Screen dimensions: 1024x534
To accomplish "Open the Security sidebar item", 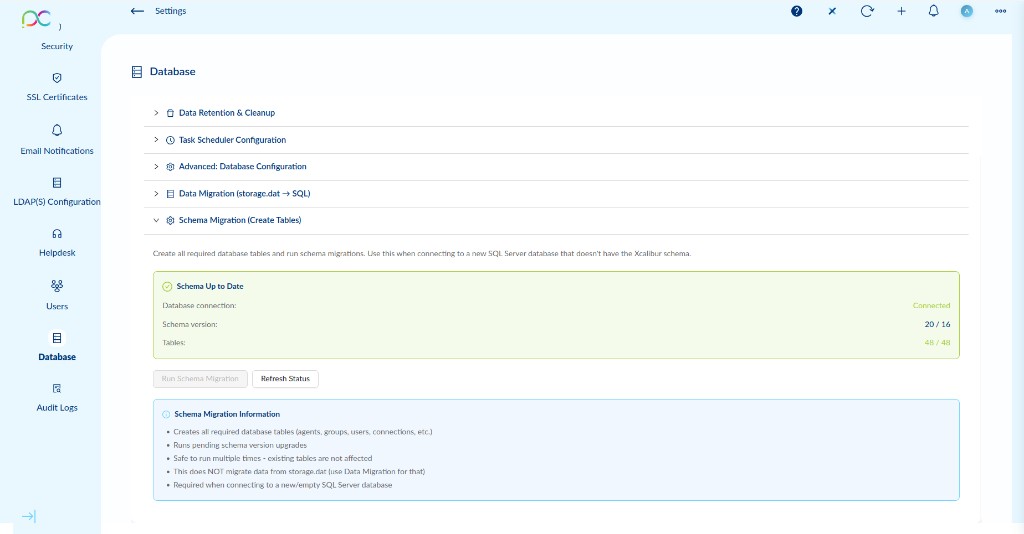I will tap(57, 46).
